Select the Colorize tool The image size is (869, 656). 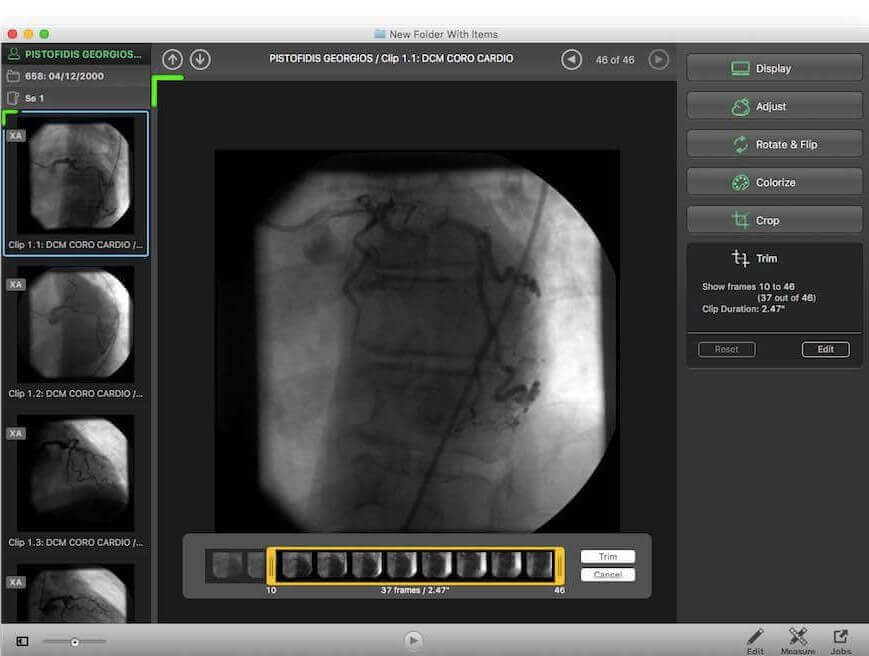pyautogui.click(x=773, y=182)
